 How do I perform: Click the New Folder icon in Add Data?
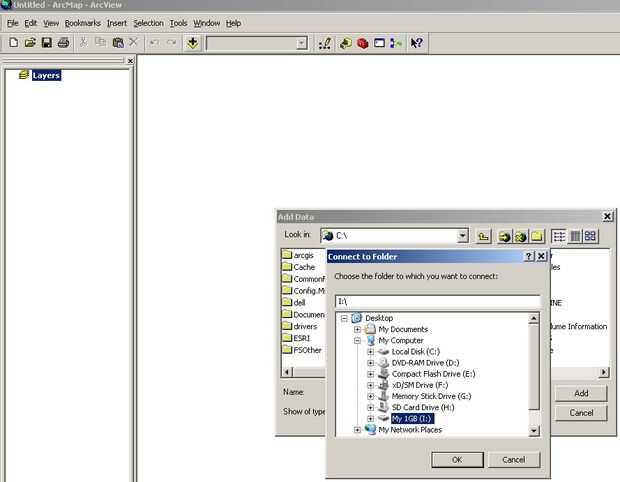(537, 236)
